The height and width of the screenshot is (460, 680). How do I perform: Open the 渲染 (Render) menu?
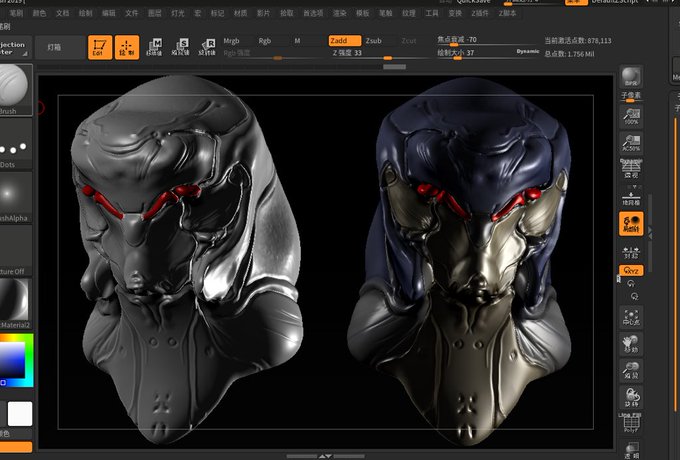(x=340, y=13)
